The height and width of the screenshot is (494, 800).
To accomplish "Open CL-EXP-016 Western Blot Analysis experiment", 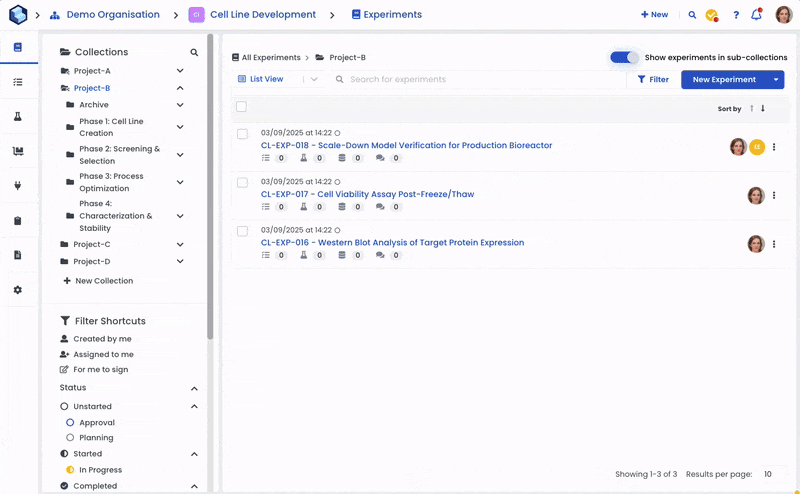I will click(392, 242).
